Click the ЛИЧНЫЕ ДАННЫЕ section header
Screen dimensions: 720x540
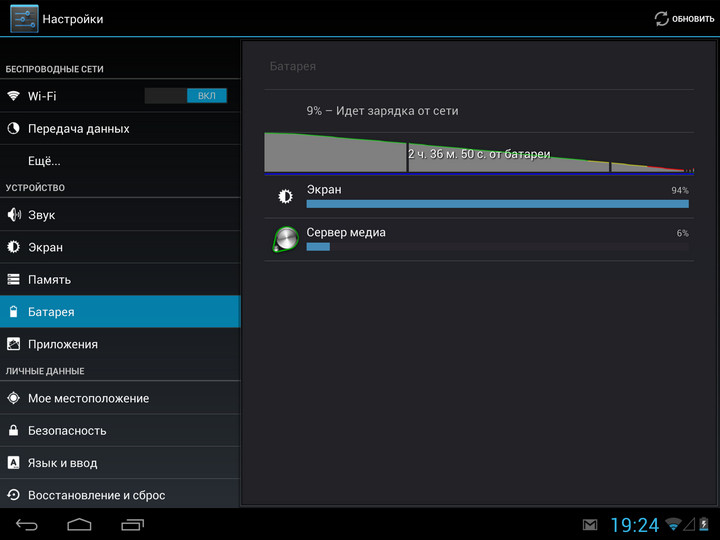(45, 371)
